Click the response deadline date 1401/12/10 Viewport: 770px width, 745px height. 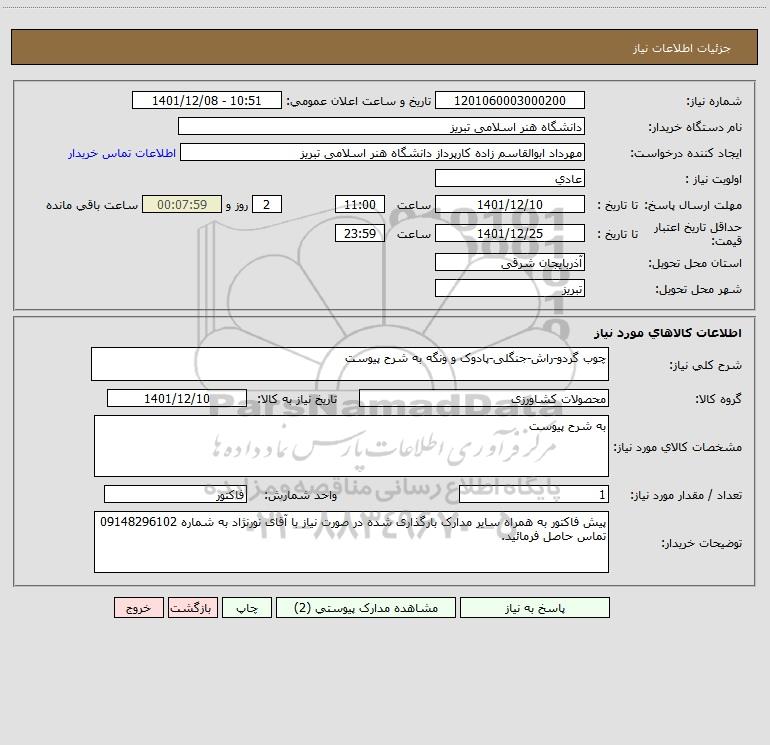(x=510, y=204)
